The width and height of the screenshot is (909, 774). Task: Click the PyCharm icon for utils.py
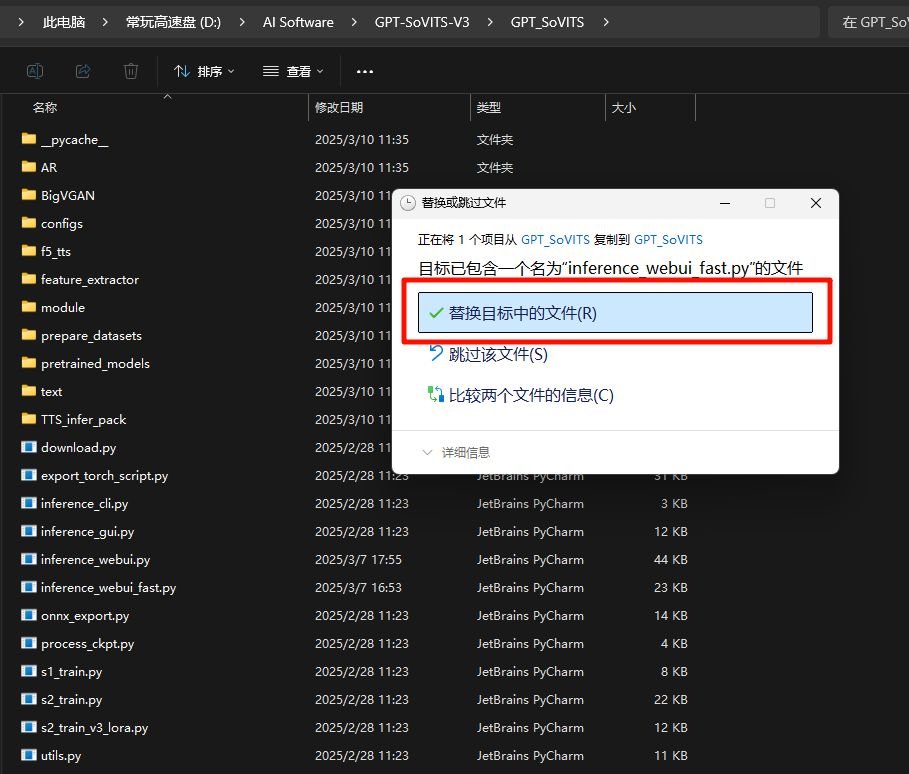point(27,755)
